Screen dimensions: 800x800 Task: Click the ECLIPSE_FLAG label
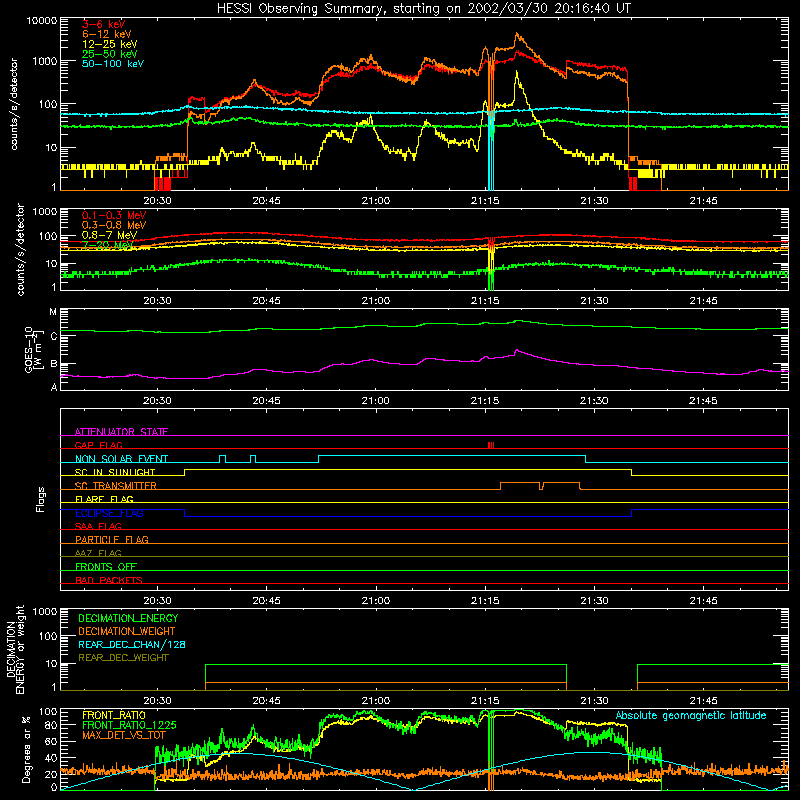[x=109, y=513]
